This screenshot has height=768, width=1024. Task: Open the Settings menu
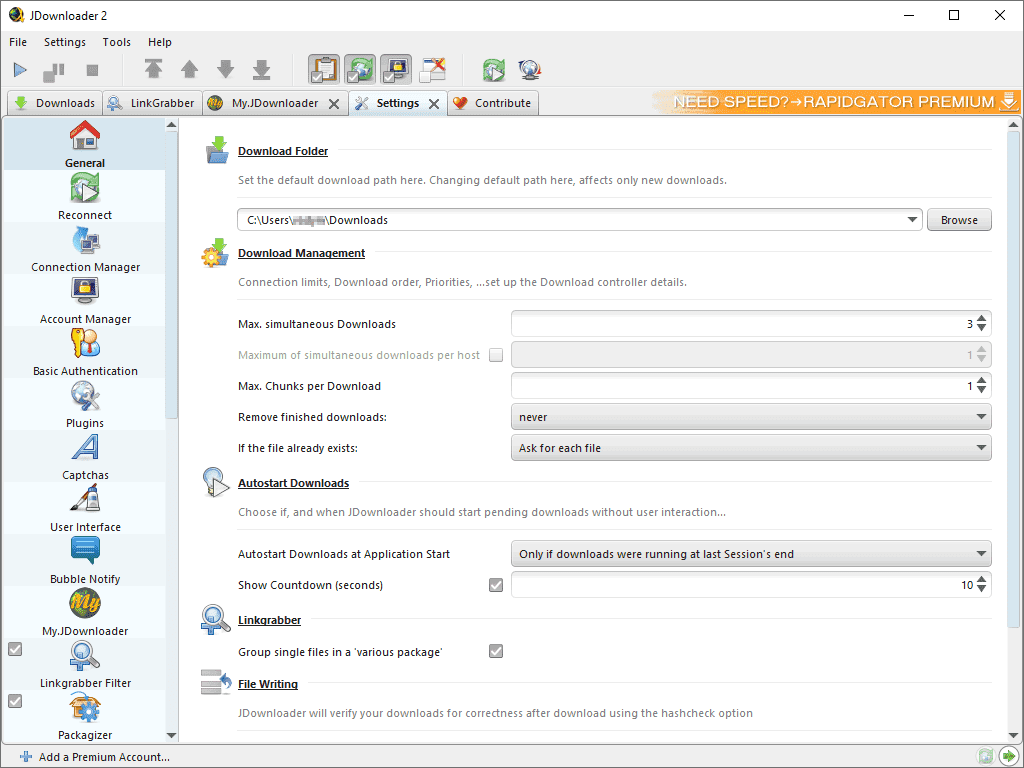pos(65,42)
